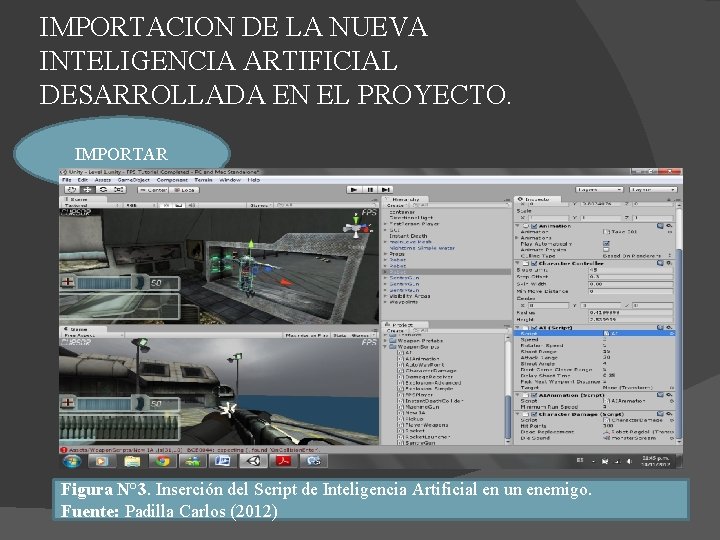This screenshot has height=540, width=720.
Task: Toggle the Play Automatically checkbox
Action: point(606,244)
